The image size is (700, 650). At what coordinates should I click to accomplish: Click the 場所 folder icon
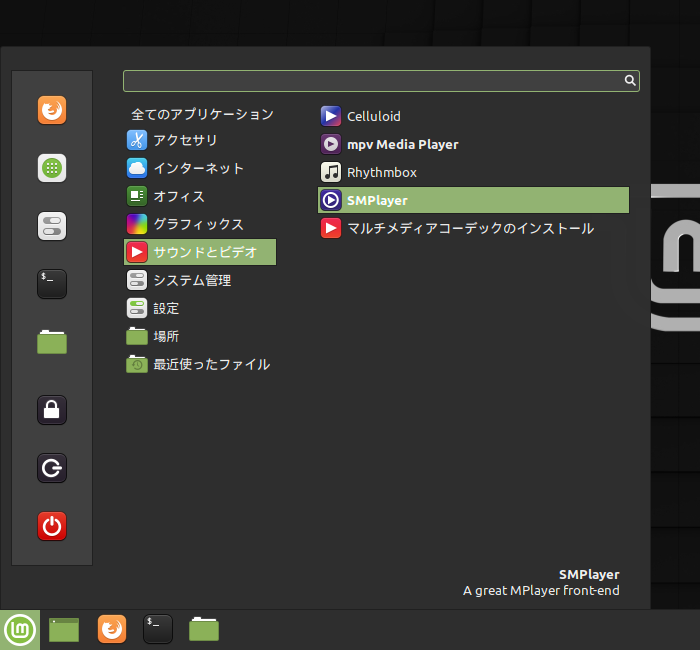pos(137,336)
